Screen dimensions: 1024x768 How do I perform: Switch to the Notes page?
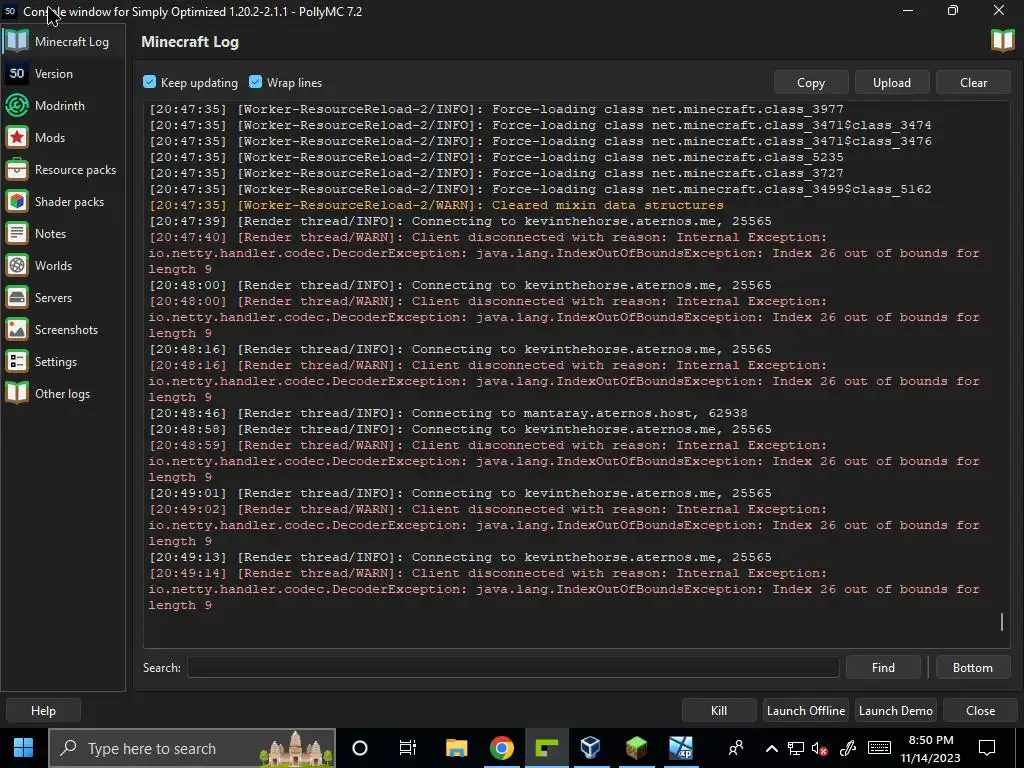[x=63, y=233]
